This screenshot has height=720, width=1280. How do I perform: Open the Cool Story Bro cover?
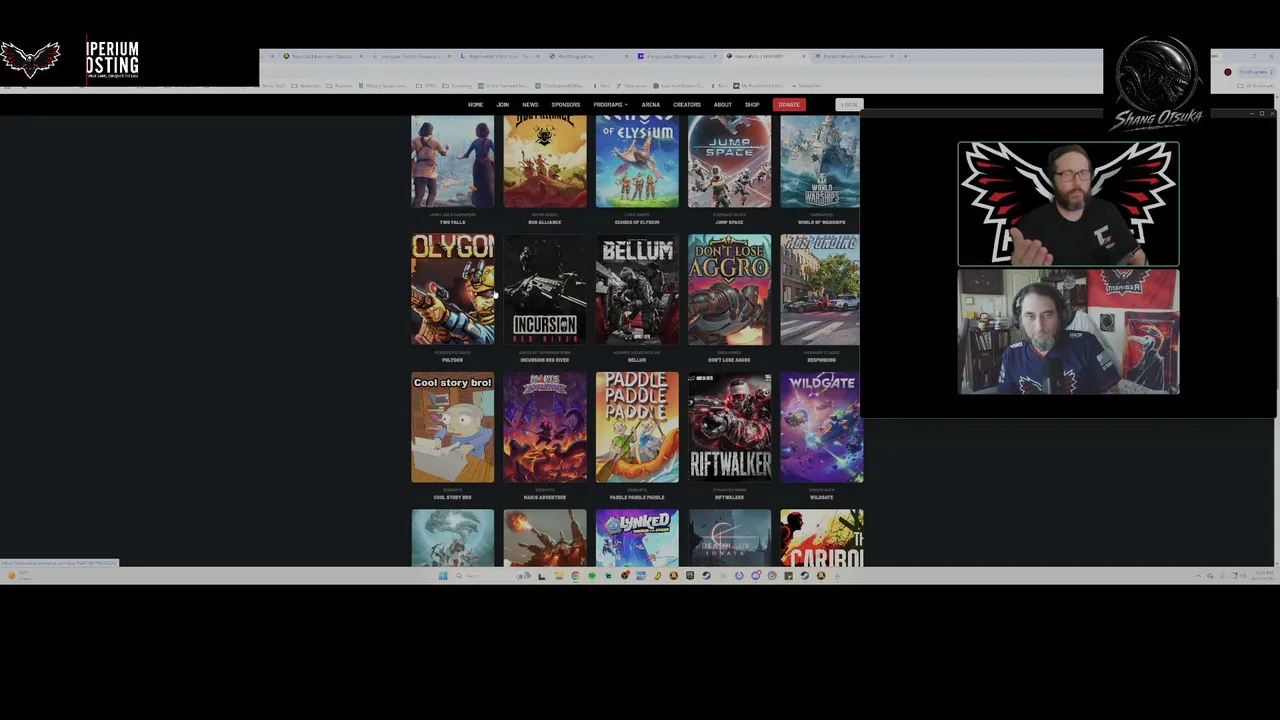coord(452,427)
